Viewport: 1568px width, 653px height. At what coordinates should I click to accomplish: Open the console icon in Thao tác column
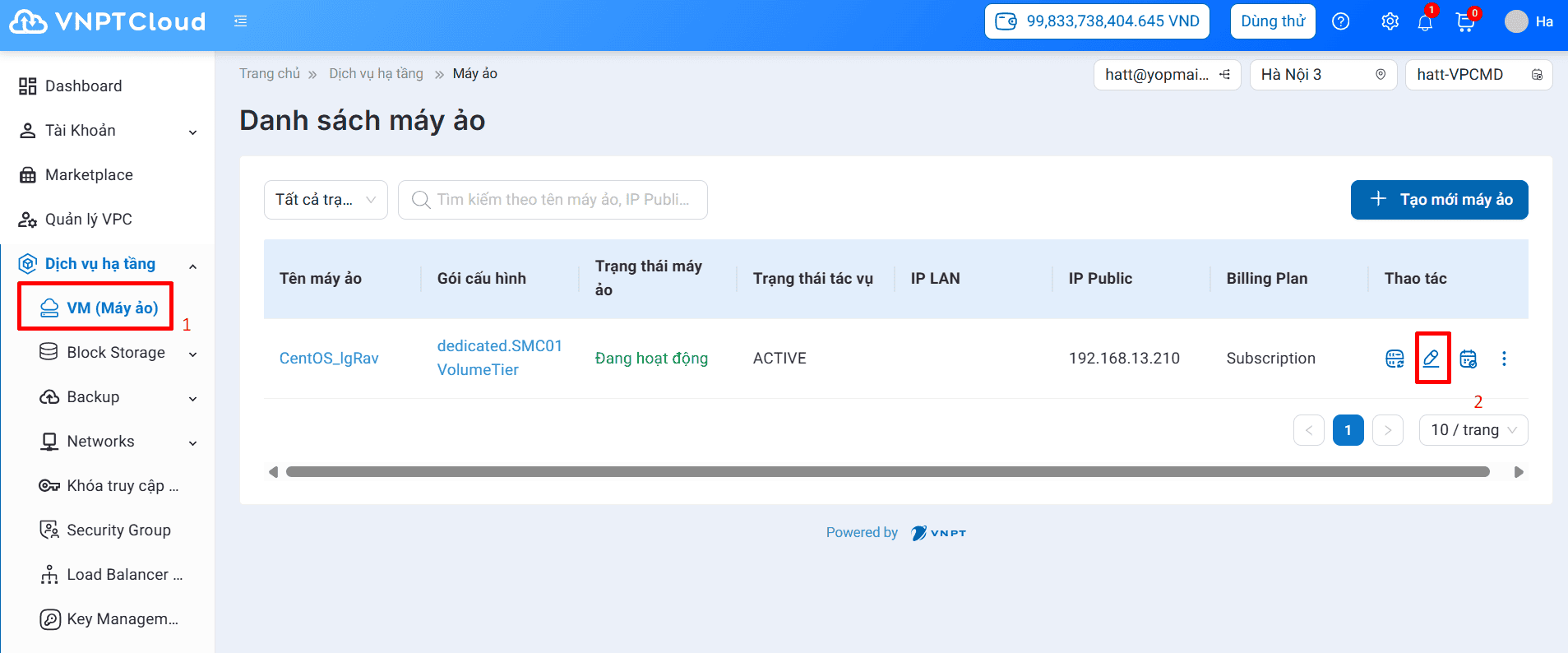coord(1395,359)
